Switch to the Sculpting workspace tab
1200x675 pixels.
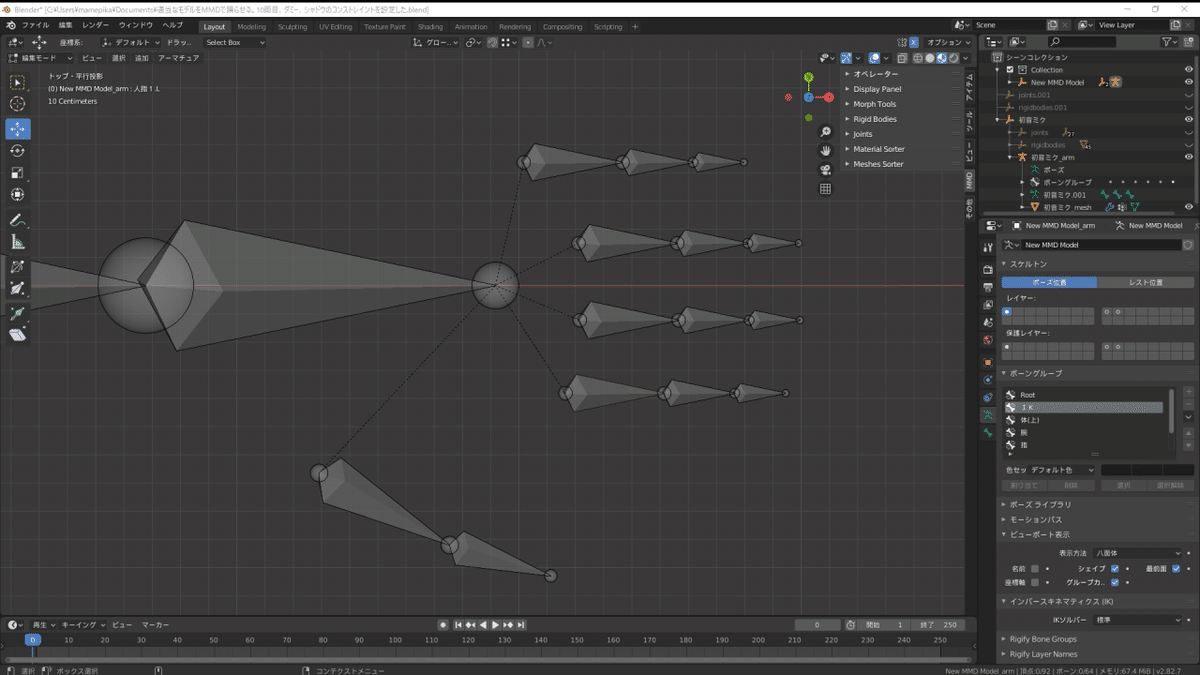pos(292,27)
